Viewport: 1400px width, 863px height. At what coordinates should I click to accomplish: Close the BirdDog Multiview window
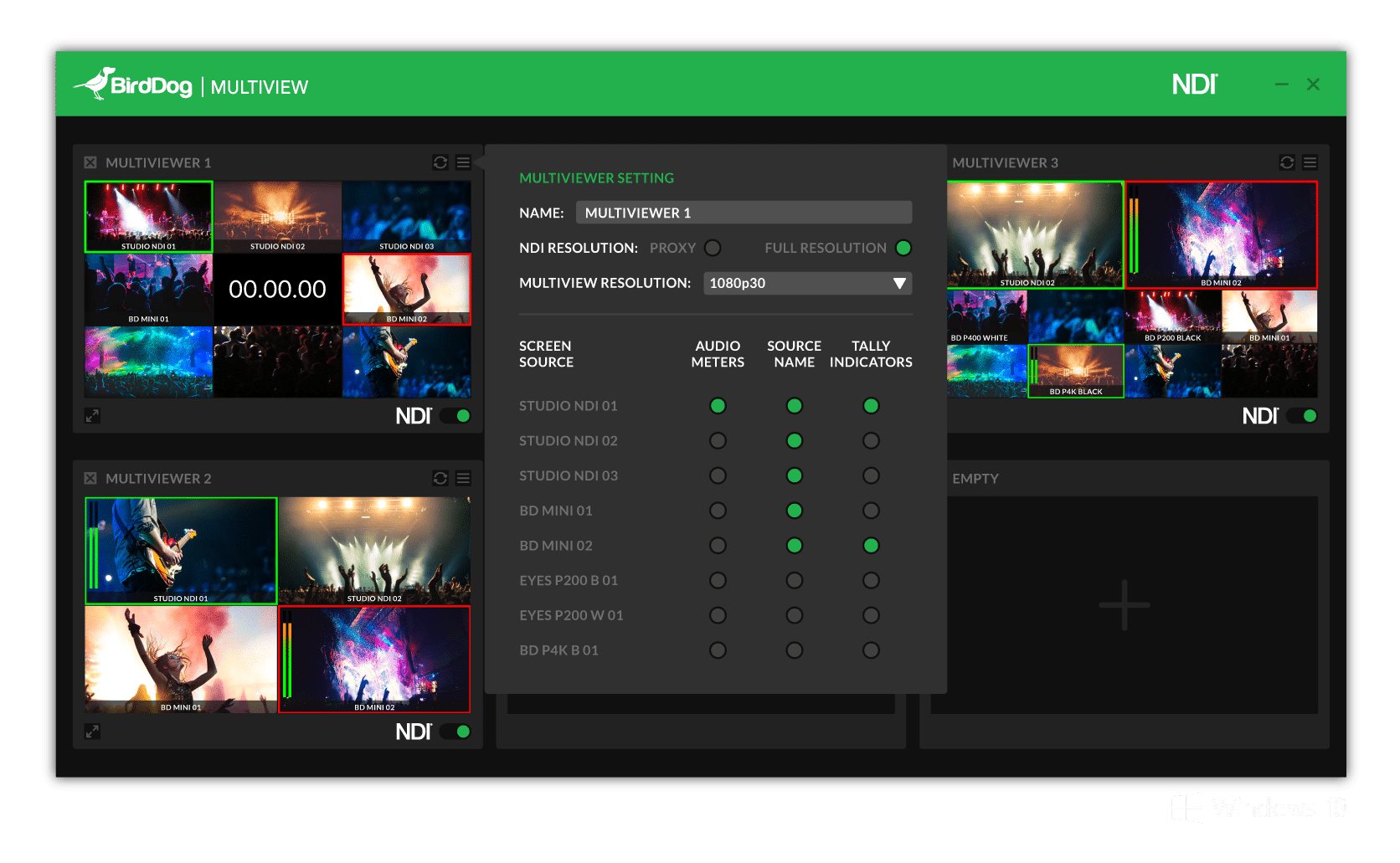(x=1314, y=85)
